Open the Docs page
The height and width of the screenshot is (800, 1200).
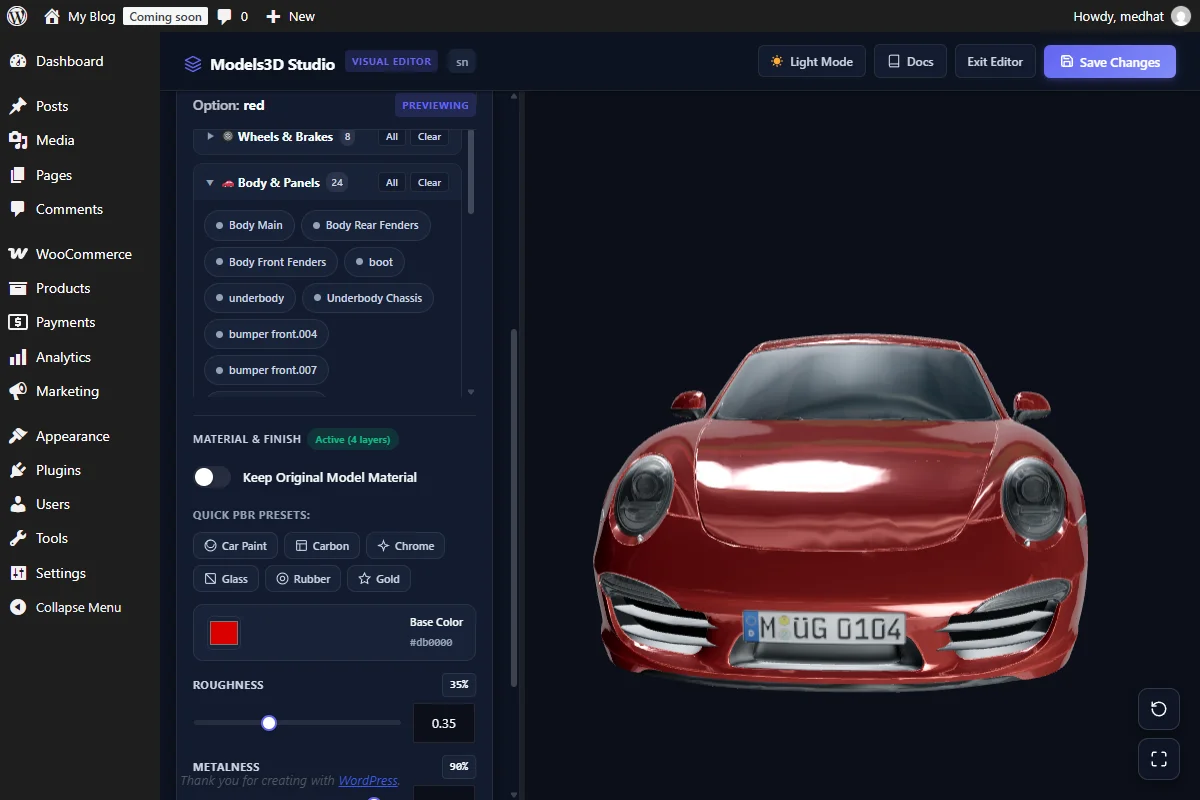pos(910,62)
